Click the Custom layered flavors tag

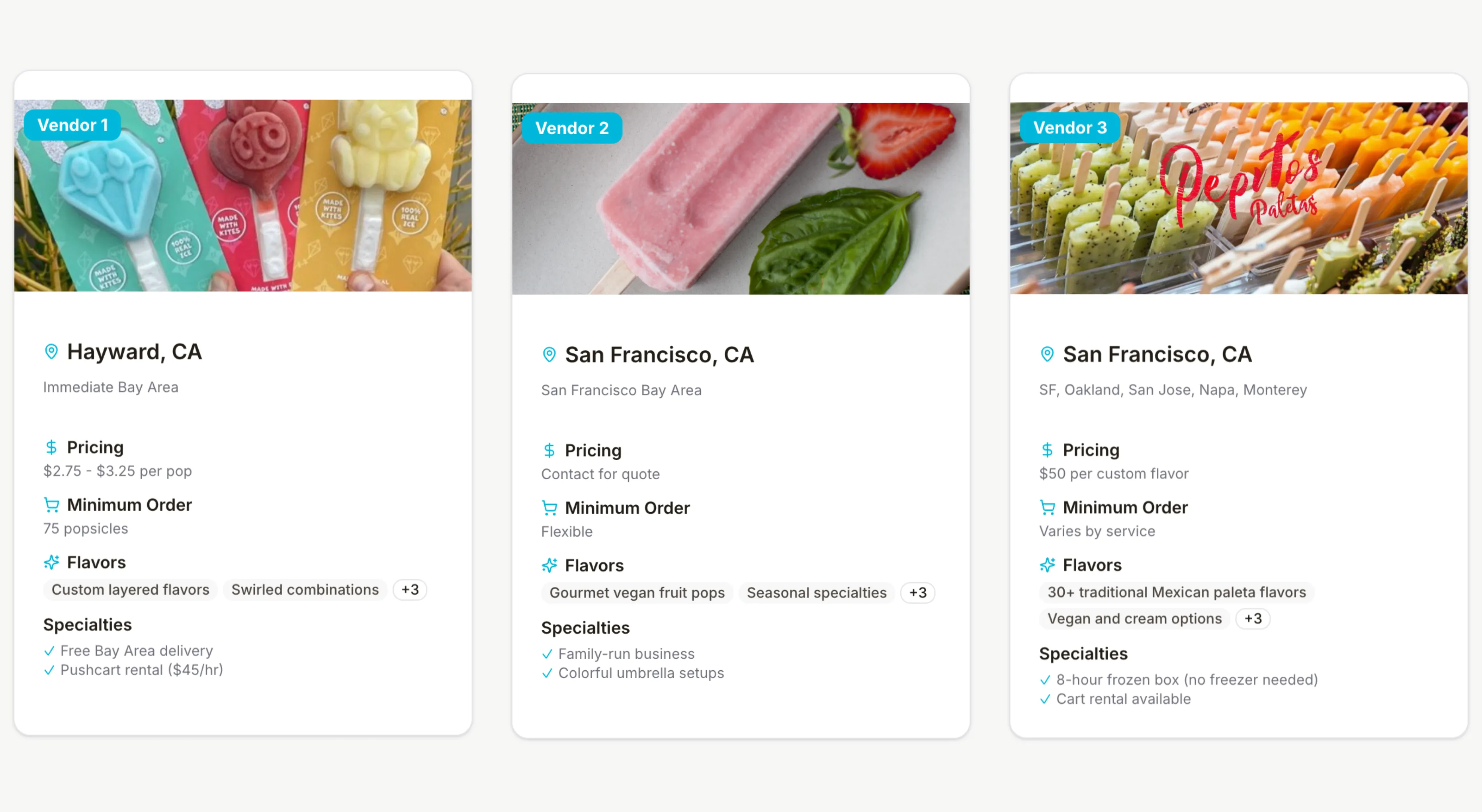click(x=131, y=589)
